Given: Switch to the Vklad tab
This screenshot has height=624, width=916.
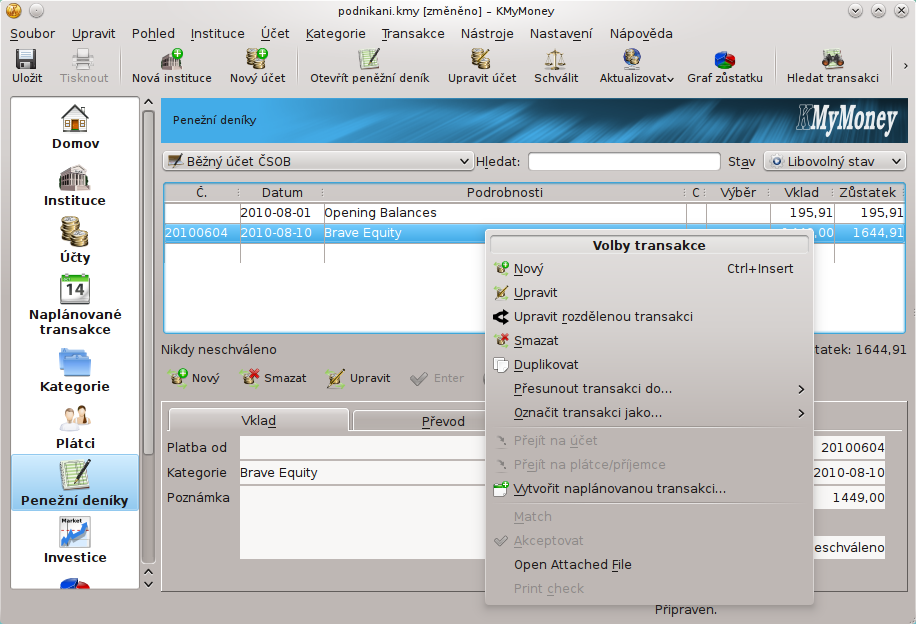Looking at the screenshot, I should 258,421.
